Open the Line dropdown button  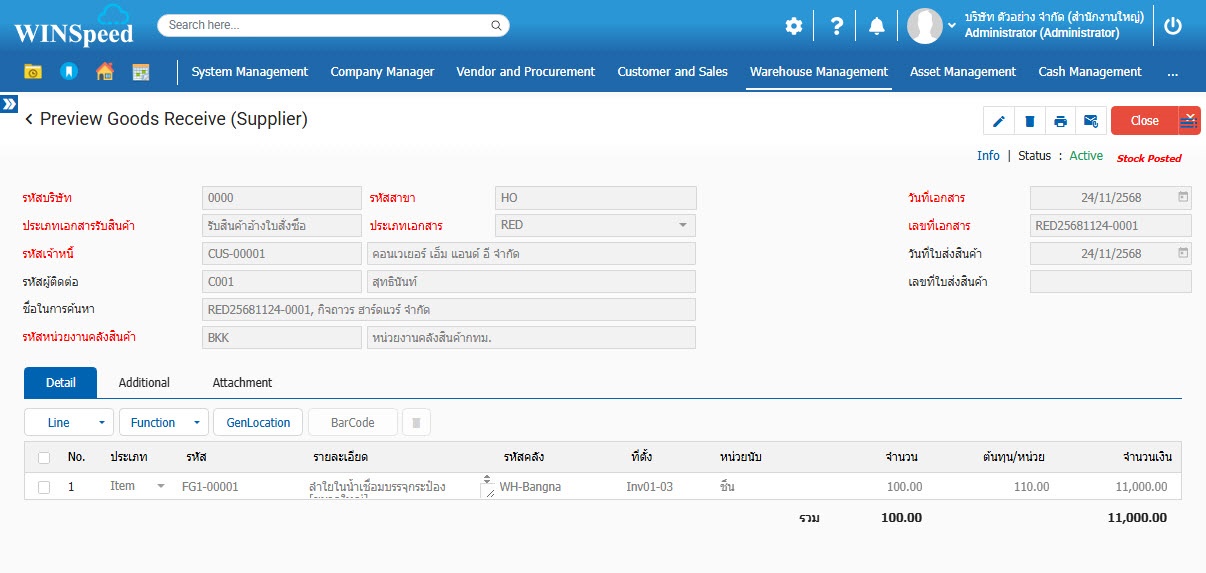tap(68, 423)
